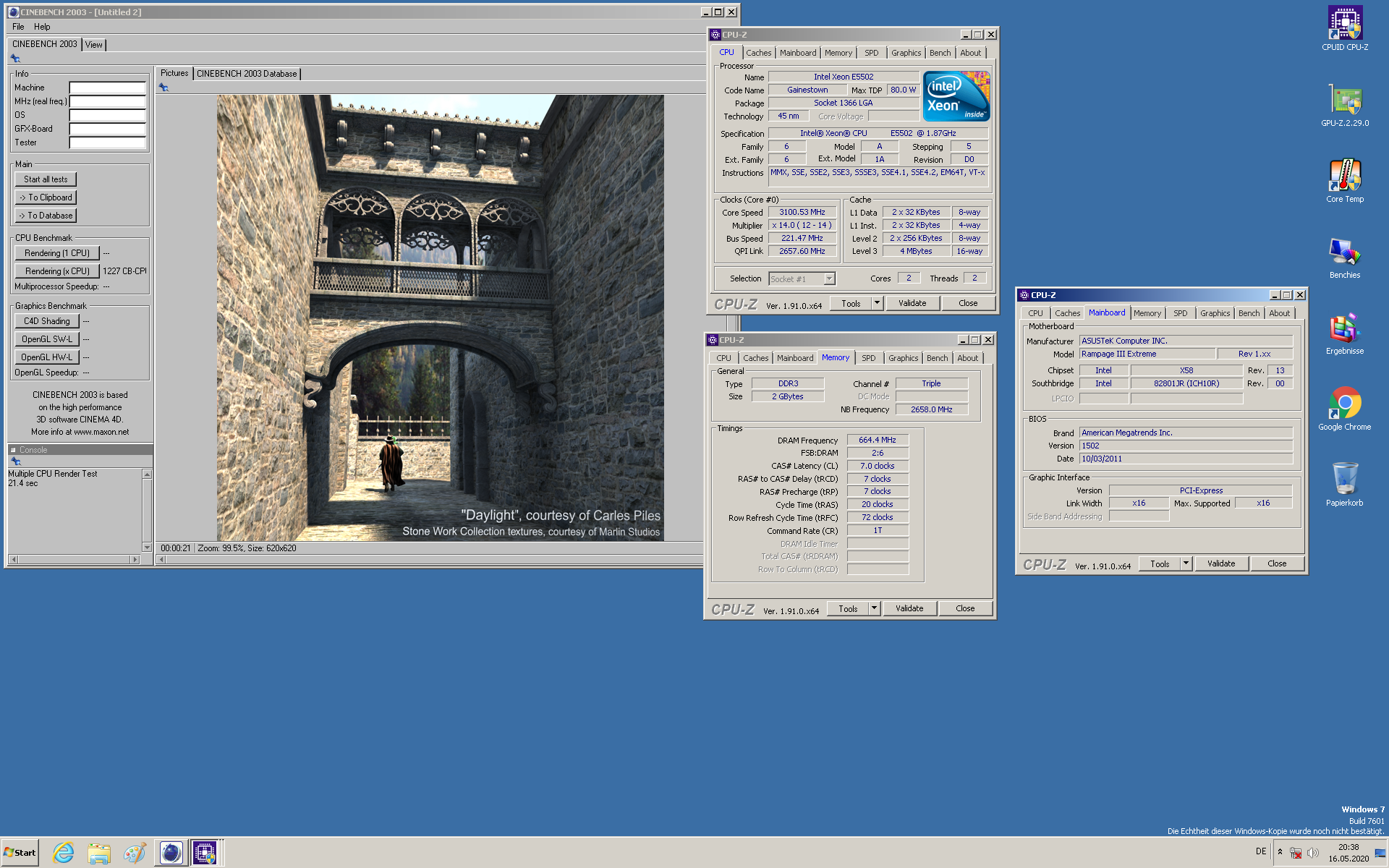Screen dimensions: 1389x868
Task: Click To Database button
Action: point(46,216)
